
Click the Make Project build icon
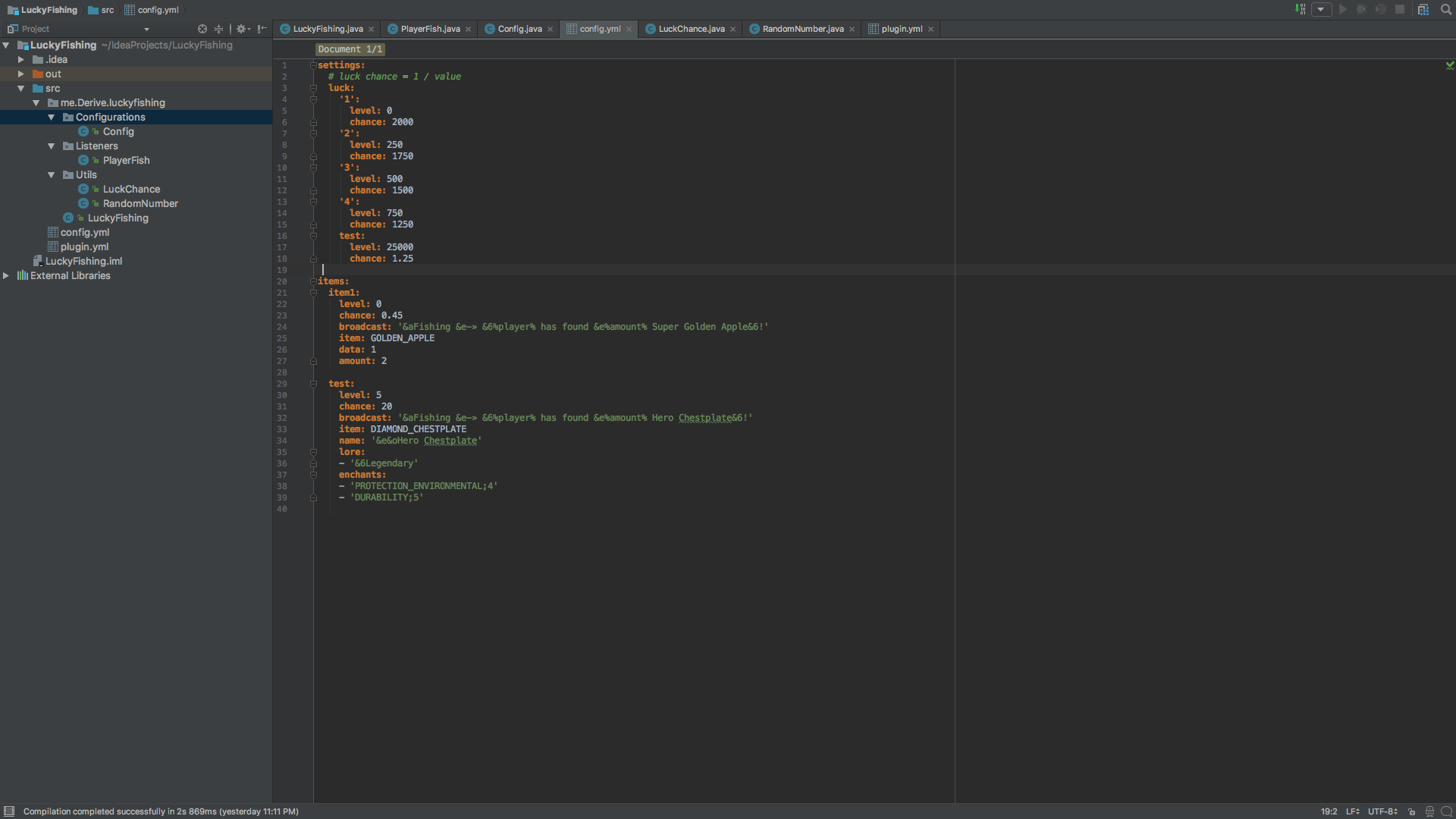click(1301, 9)
